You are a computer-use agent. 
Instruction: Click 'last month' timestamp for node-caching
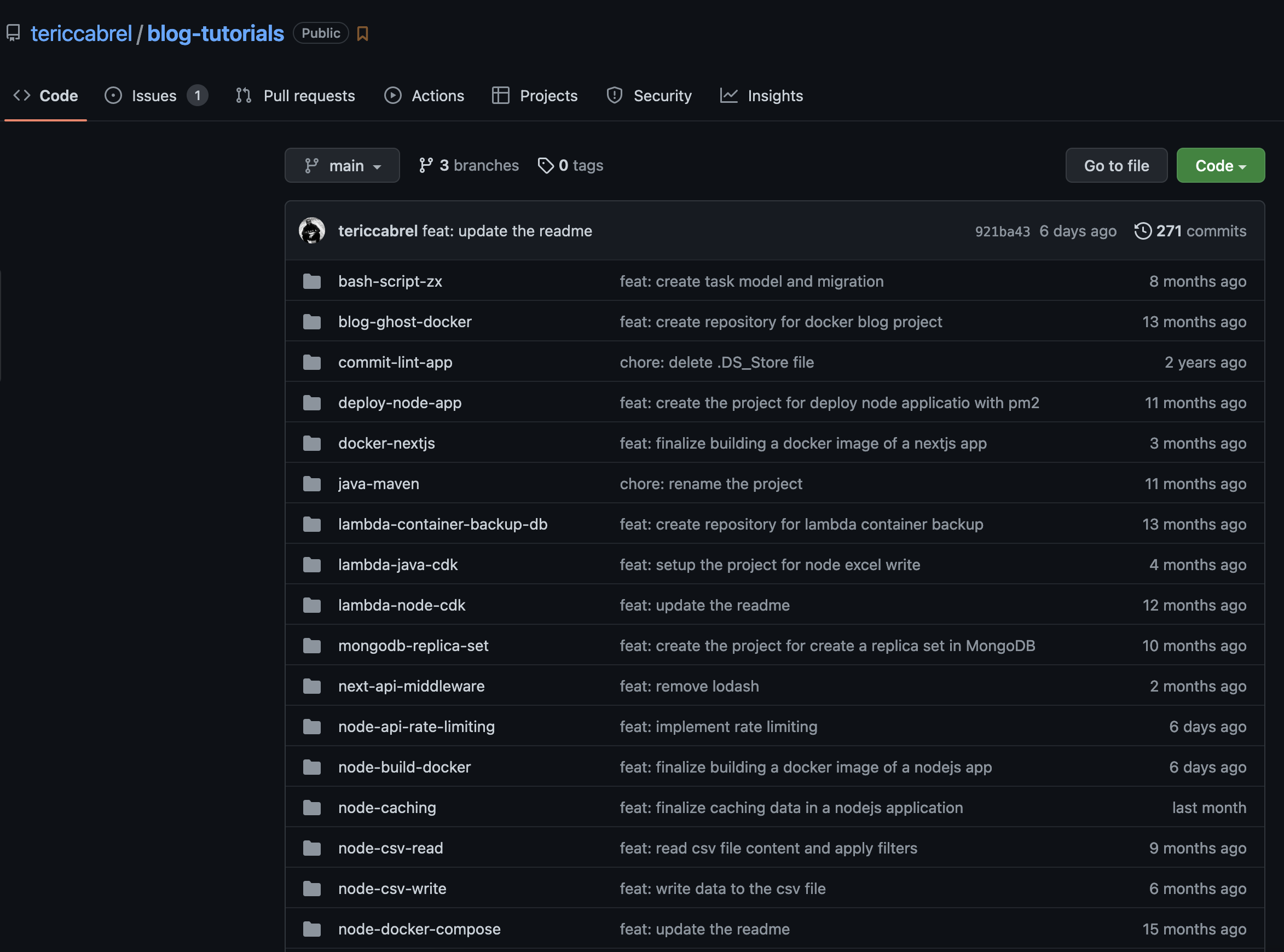coord(1209,808)
